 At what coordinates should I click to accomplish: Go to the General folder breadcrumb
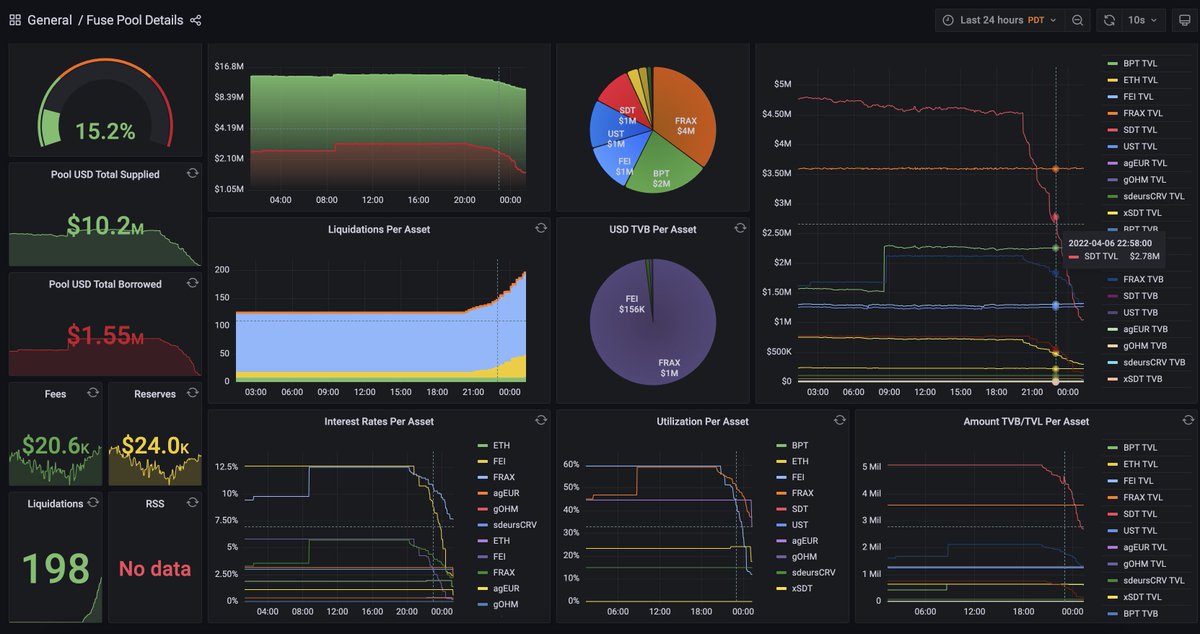[x=49, y=20]
